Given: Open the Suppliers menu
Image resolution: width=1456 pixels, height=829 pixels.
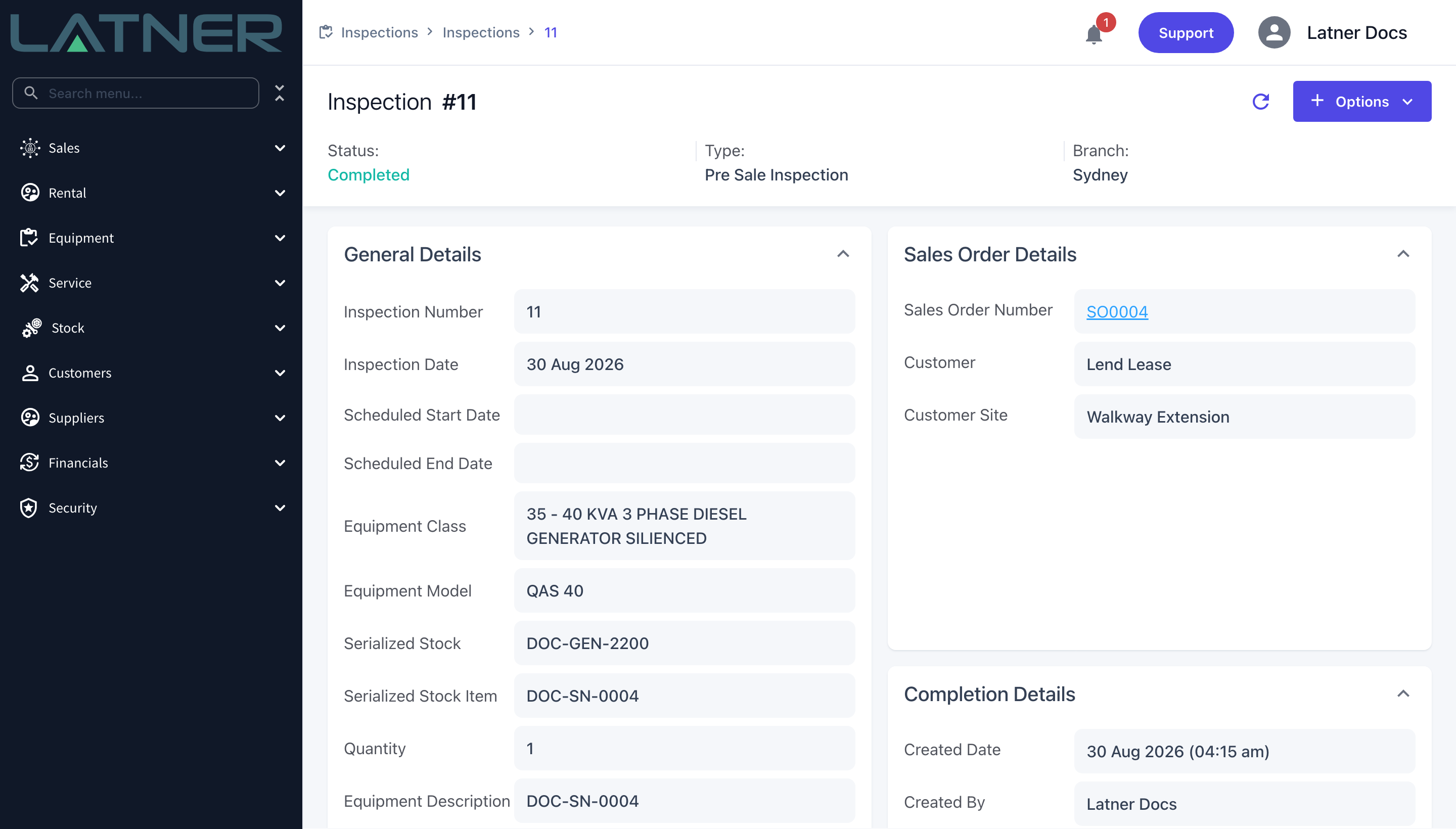Looking at the screenshot, I should [151, 418].
